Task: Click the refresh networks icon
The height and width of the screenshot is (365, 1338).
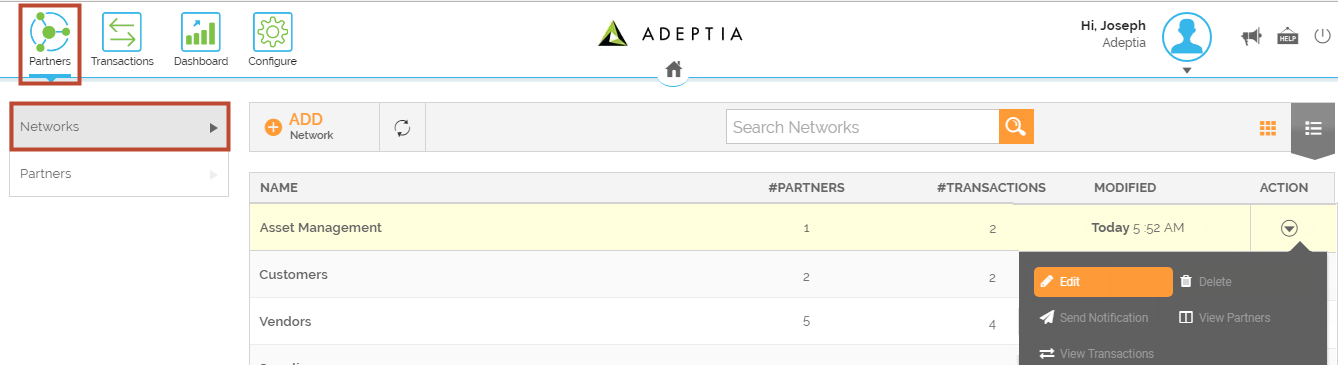Action: tap(402, 127)
